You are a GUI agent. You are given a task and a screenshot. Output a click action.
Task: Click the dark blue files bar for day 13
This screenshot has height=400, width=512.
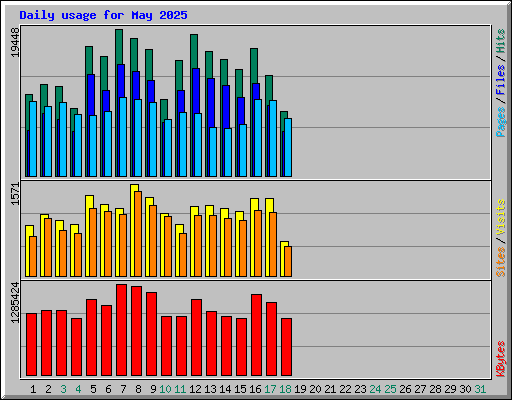[x=211, y=103]
